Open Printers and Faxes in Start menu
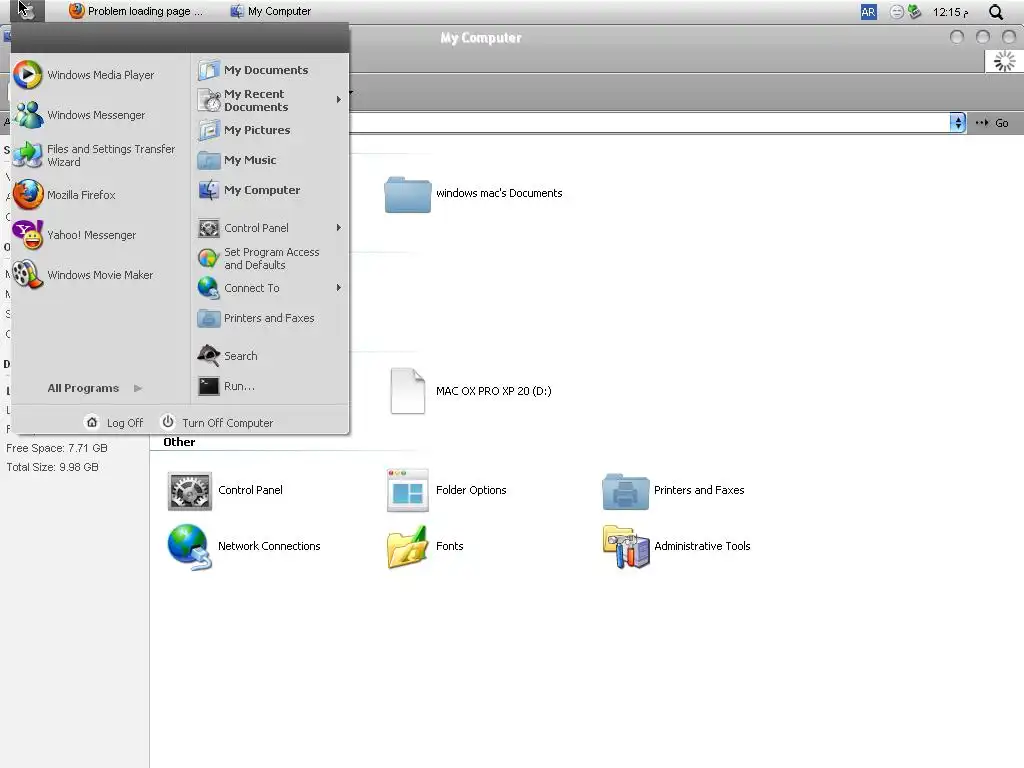 (x=256, y=318)
